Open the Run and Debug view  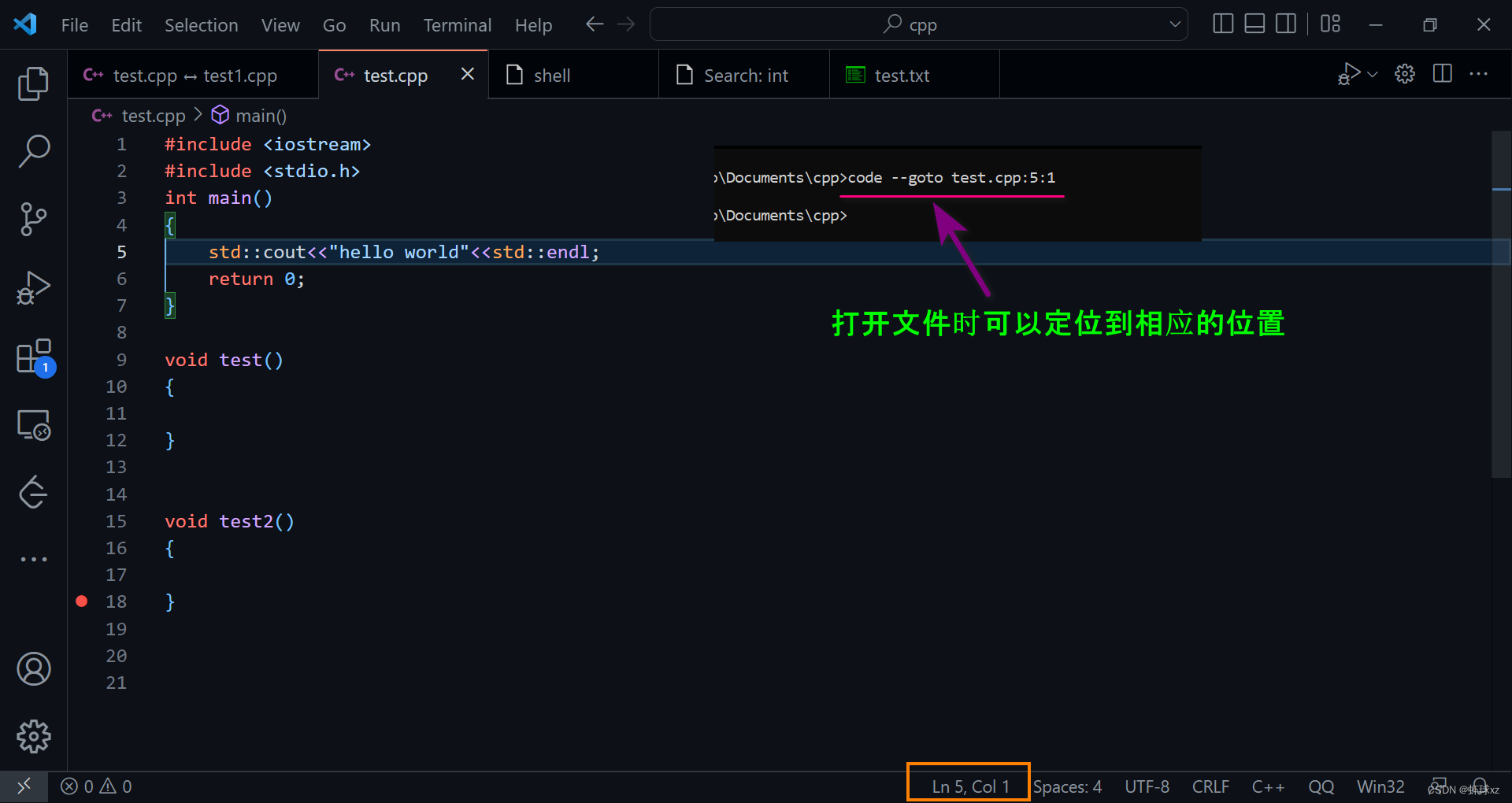pyautogui.click(x=33, y=287)
